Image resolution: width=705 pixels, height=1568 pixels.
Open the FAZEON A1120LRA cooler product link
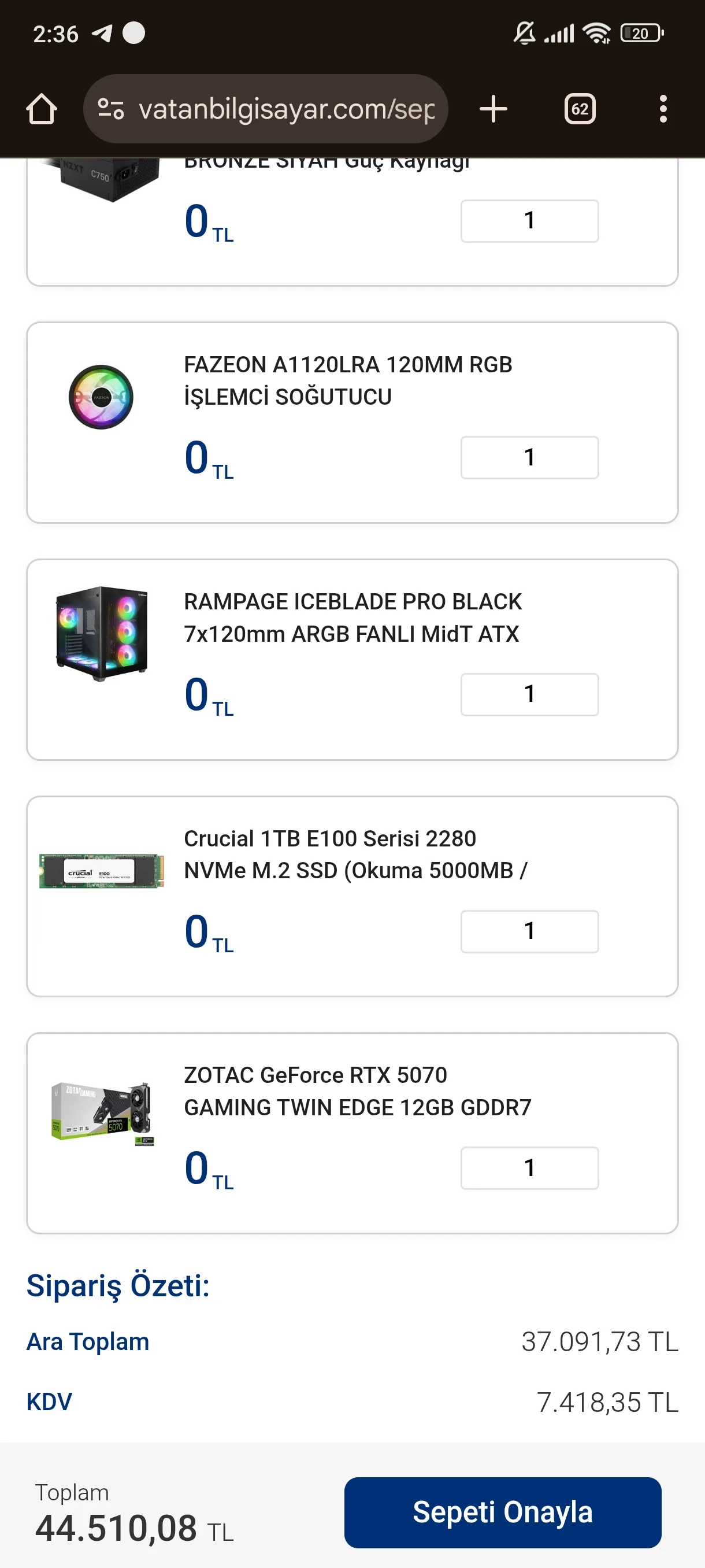[x=348, y=380]
